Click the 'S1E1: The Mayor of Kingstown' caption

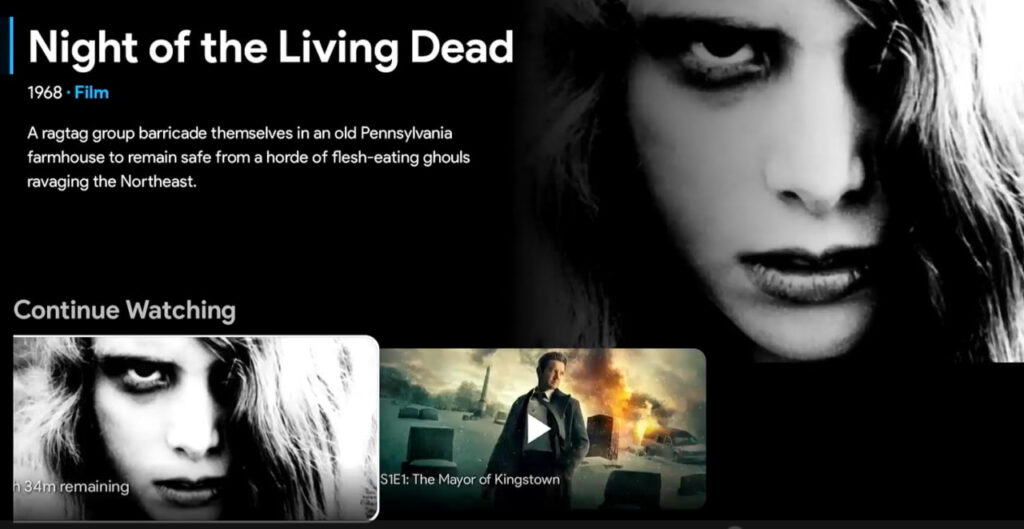coord(469,479)
